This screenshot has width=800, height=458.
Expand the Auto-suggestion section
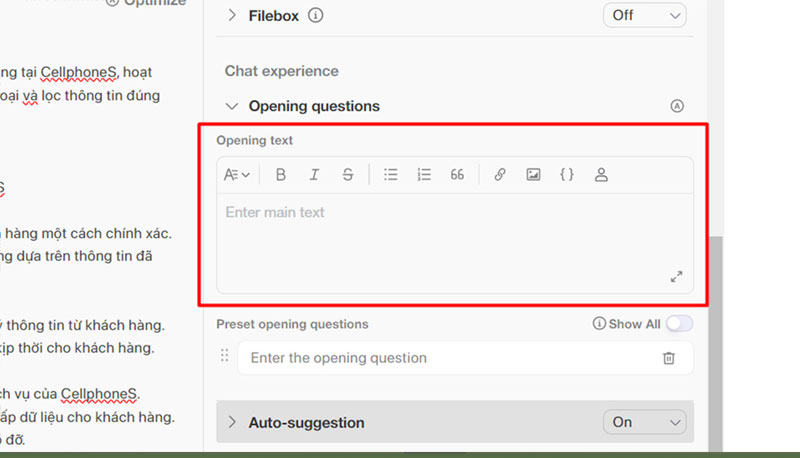(x=232, y=423)
